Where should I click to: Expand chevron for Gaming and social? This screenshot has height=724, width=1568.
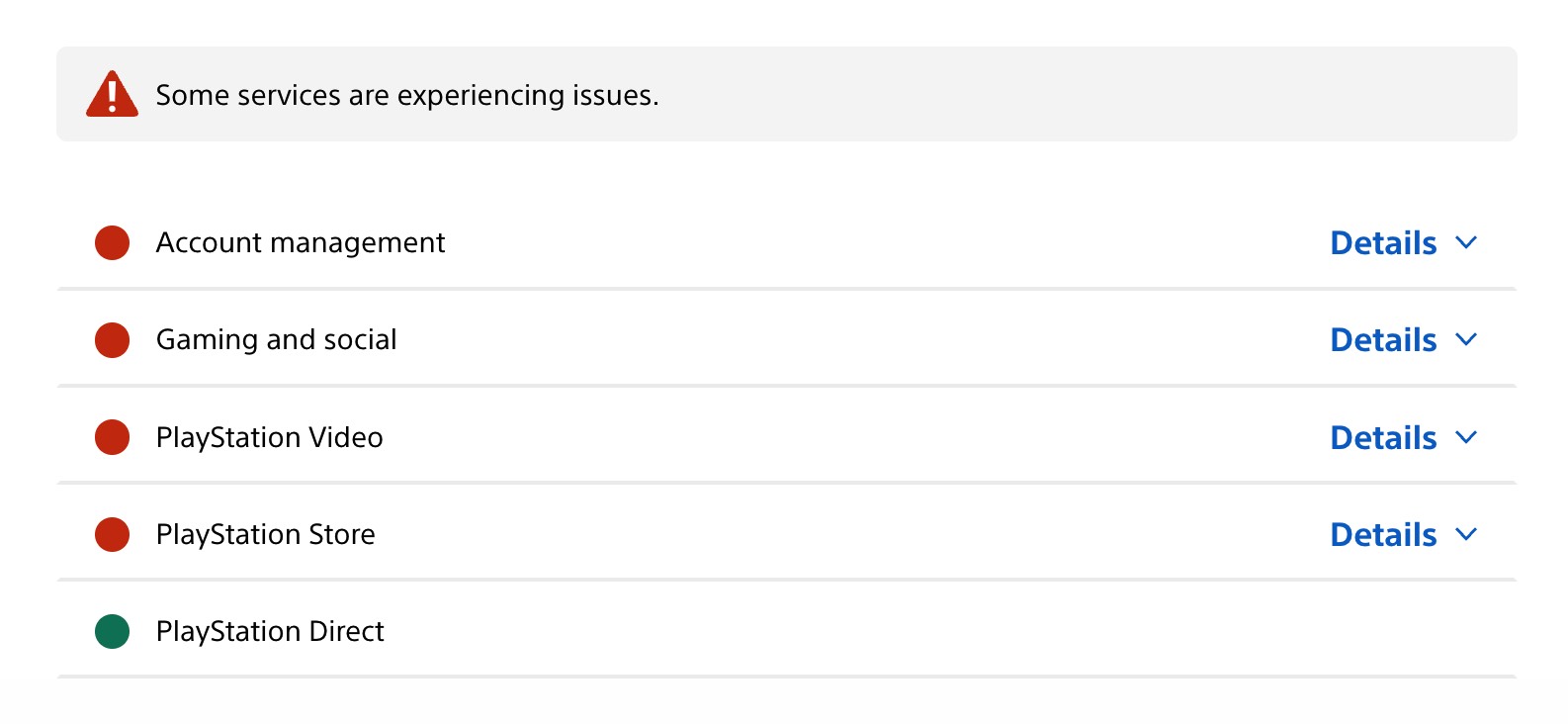[1466, 339]
